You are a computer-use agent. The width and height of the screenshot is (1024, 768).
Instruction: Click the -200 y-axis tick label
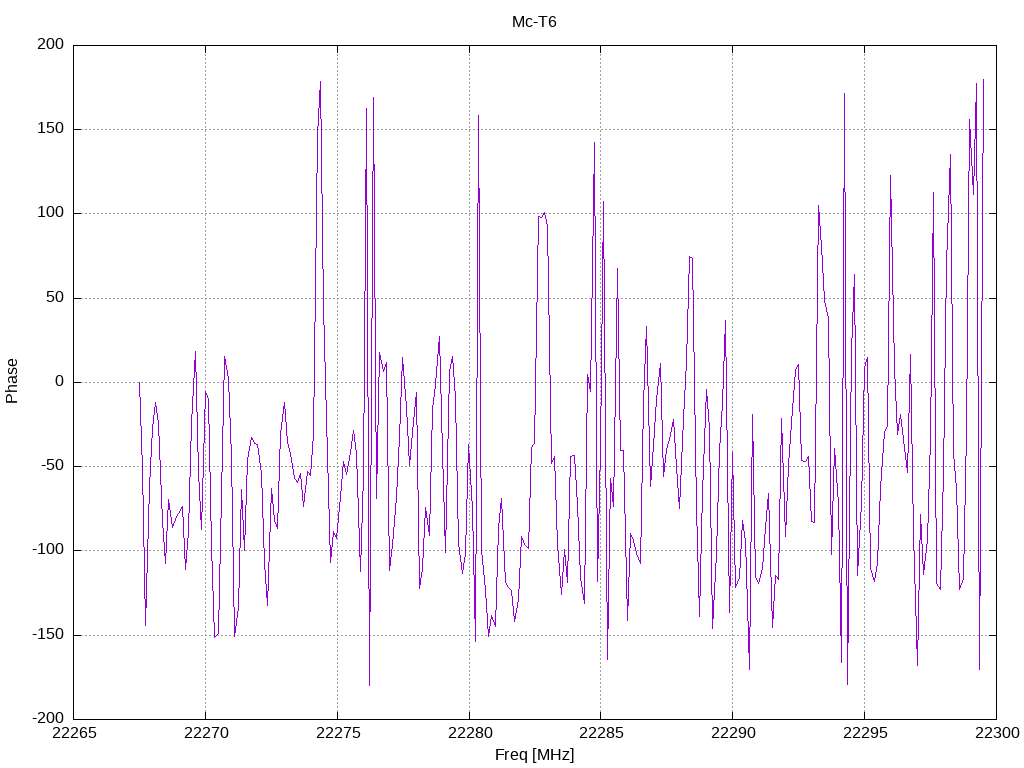tap(48, 718)
